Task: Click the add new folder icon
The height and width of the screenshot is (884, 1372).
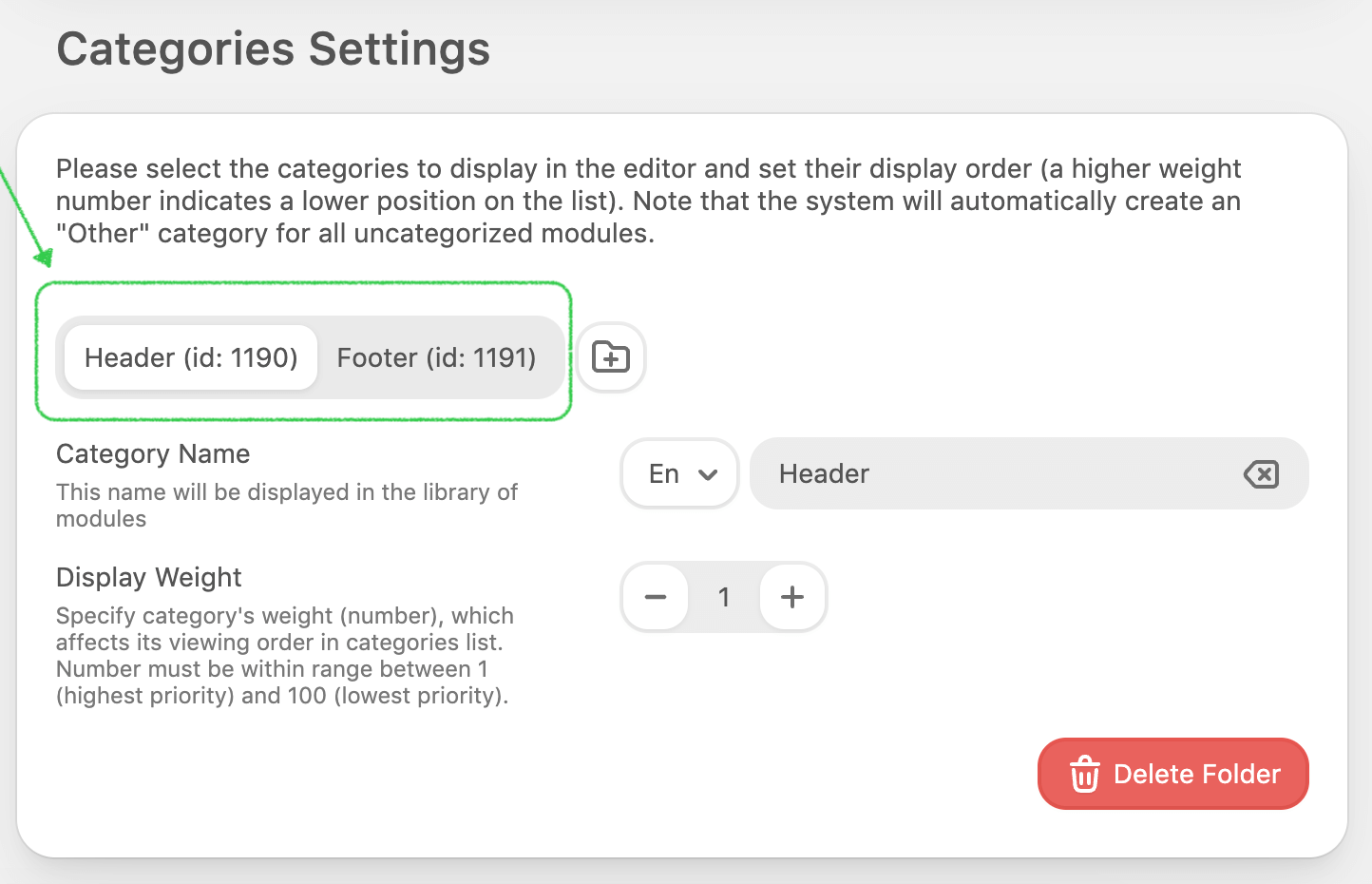Action: (611, 357)
